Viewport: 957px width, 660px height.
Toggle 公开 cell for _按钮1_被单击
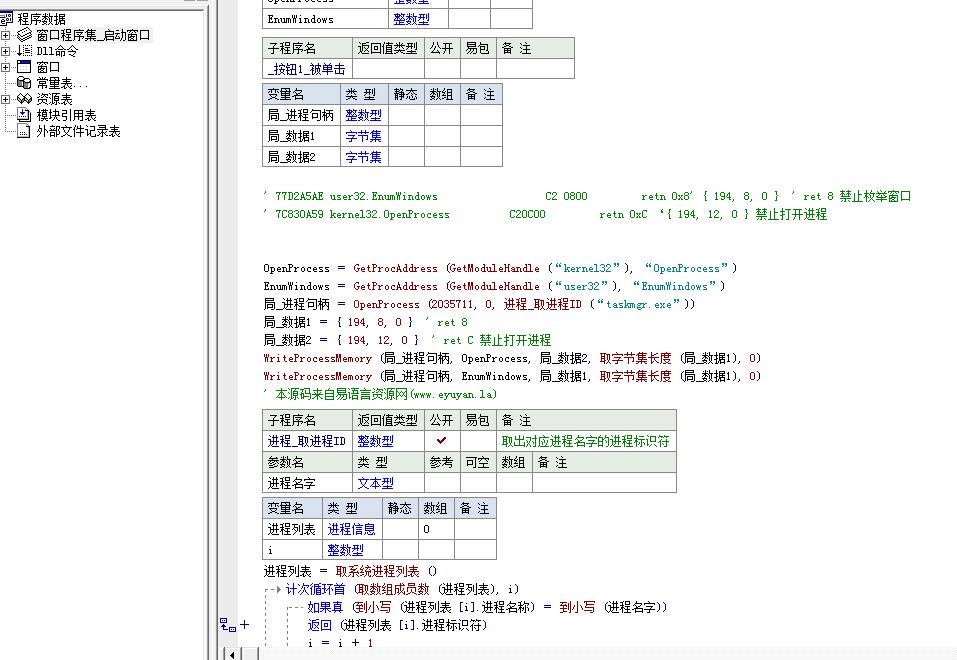[442, 69]
